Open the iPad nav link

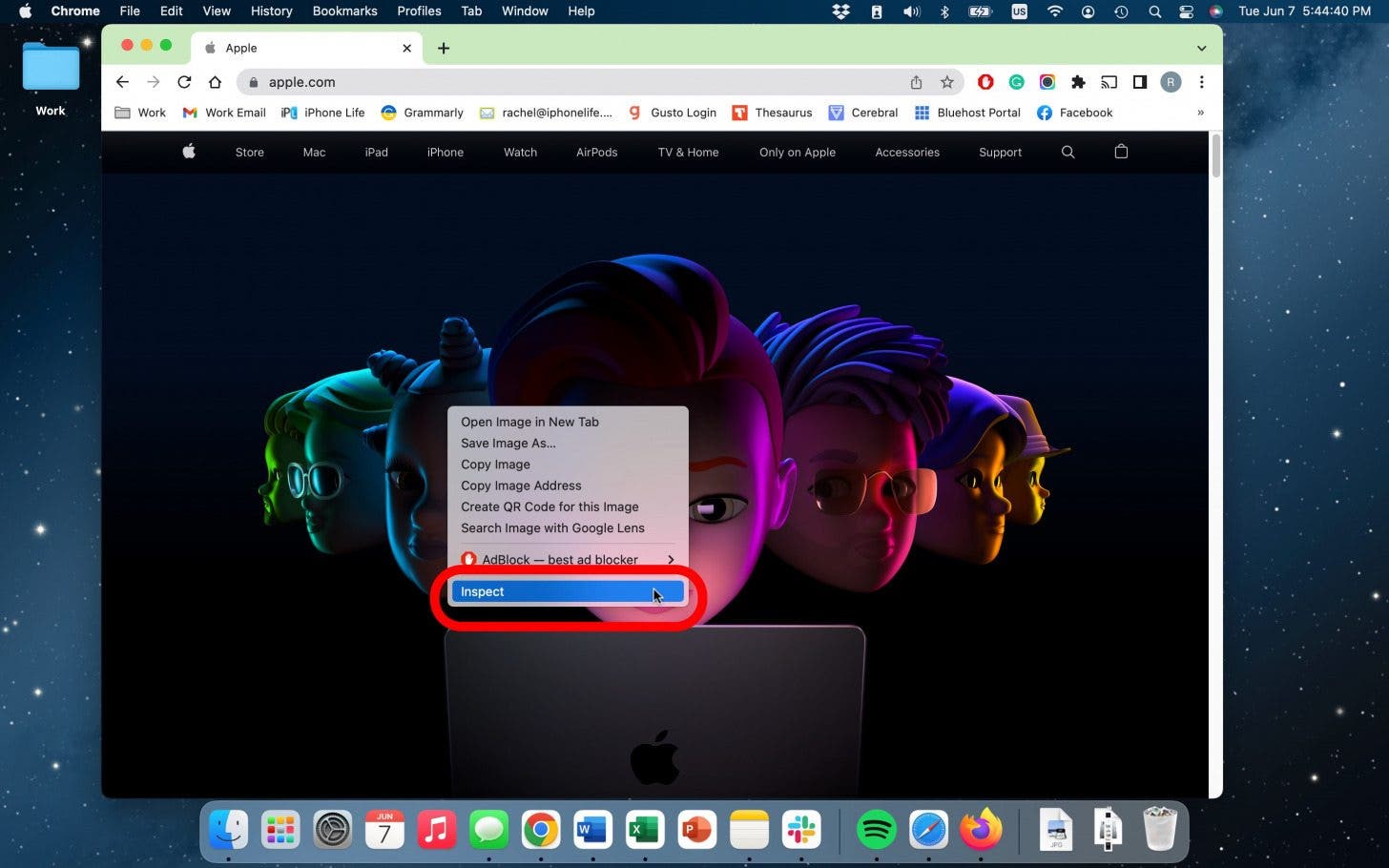tap(376, 153)
